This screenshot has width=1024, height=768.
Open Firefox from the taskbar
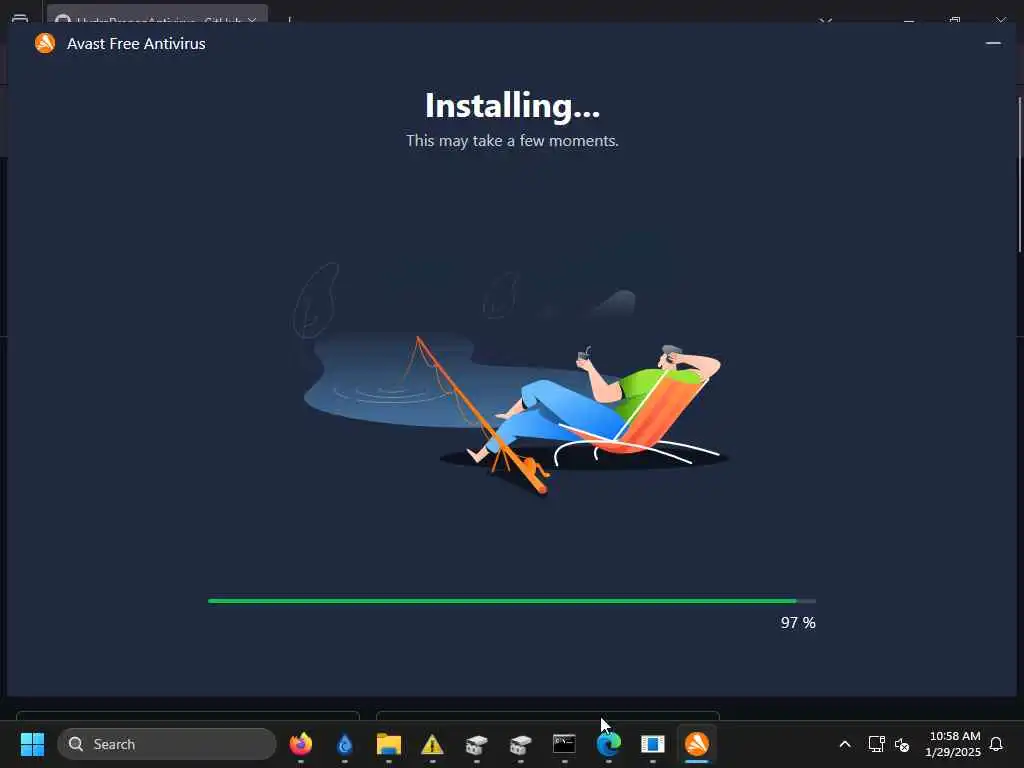tap(300, 744)
